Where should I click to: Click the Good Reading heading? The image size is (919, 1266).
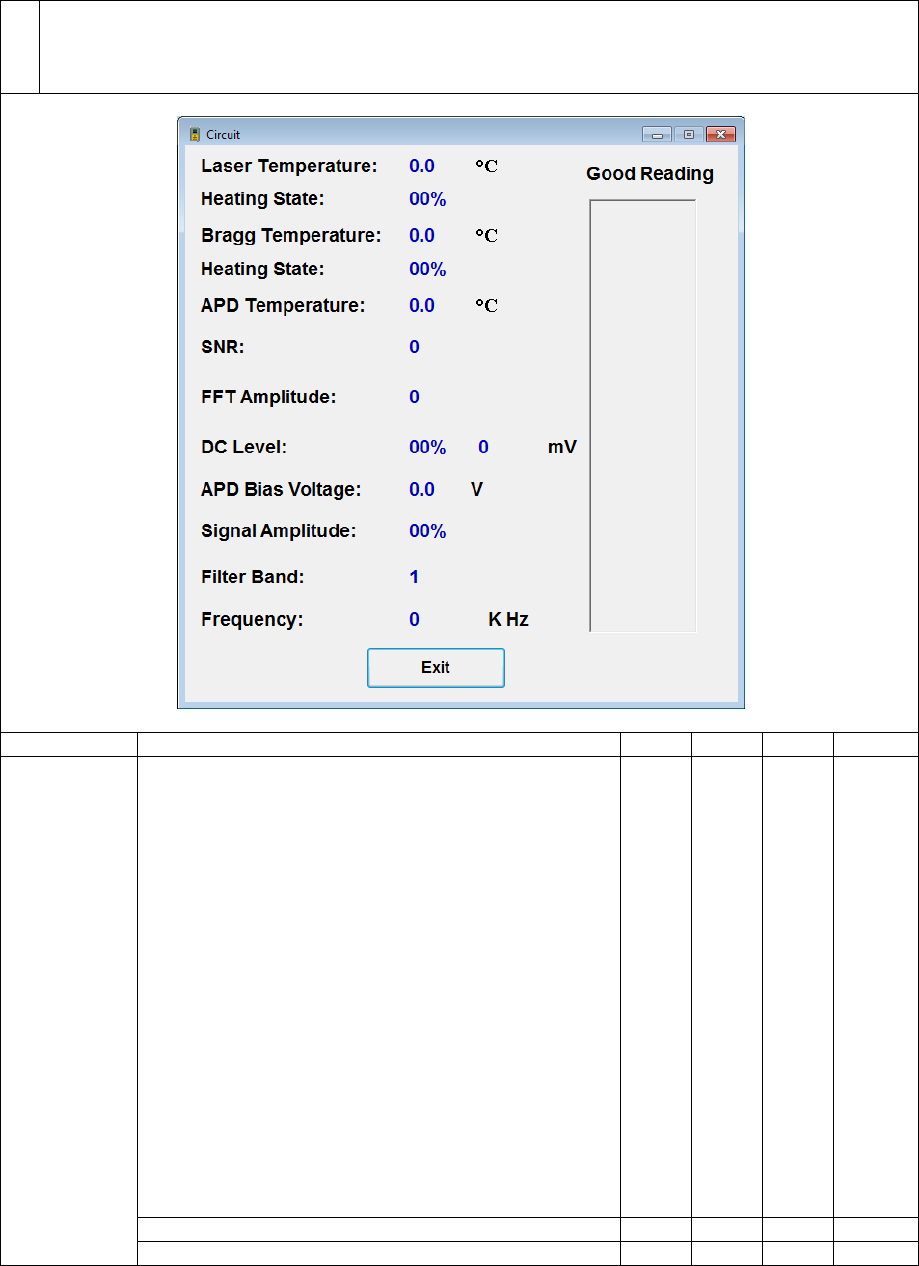(650, 174)
